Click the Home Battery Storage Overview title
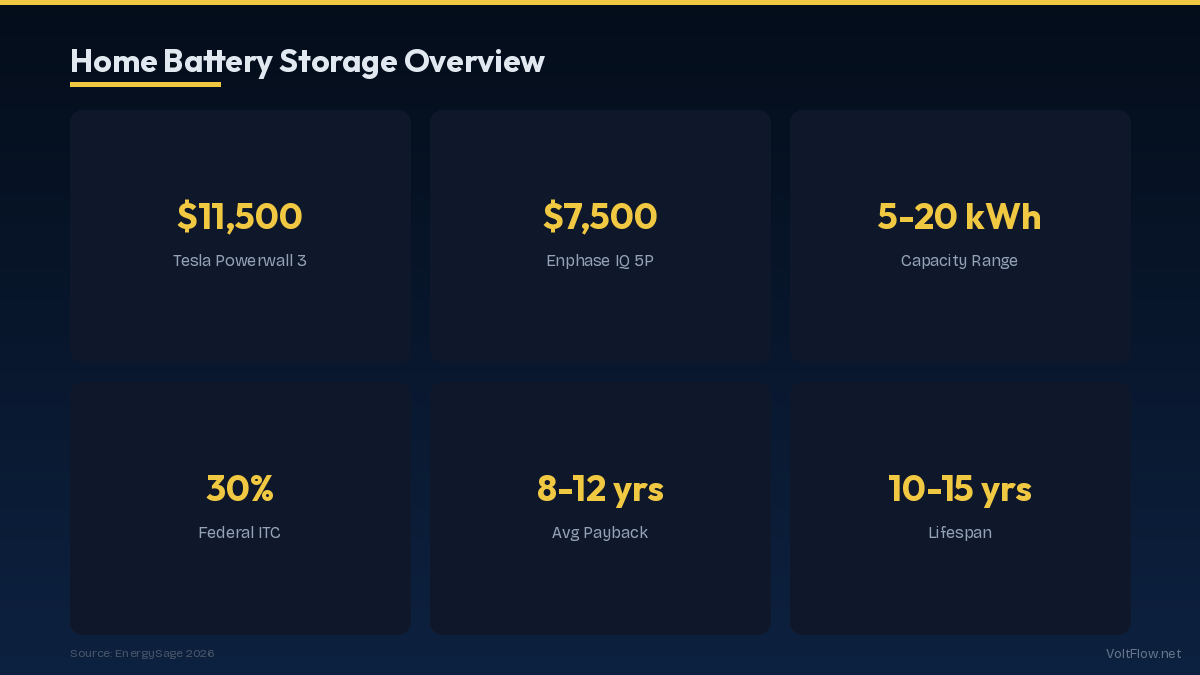 (307, 61)
